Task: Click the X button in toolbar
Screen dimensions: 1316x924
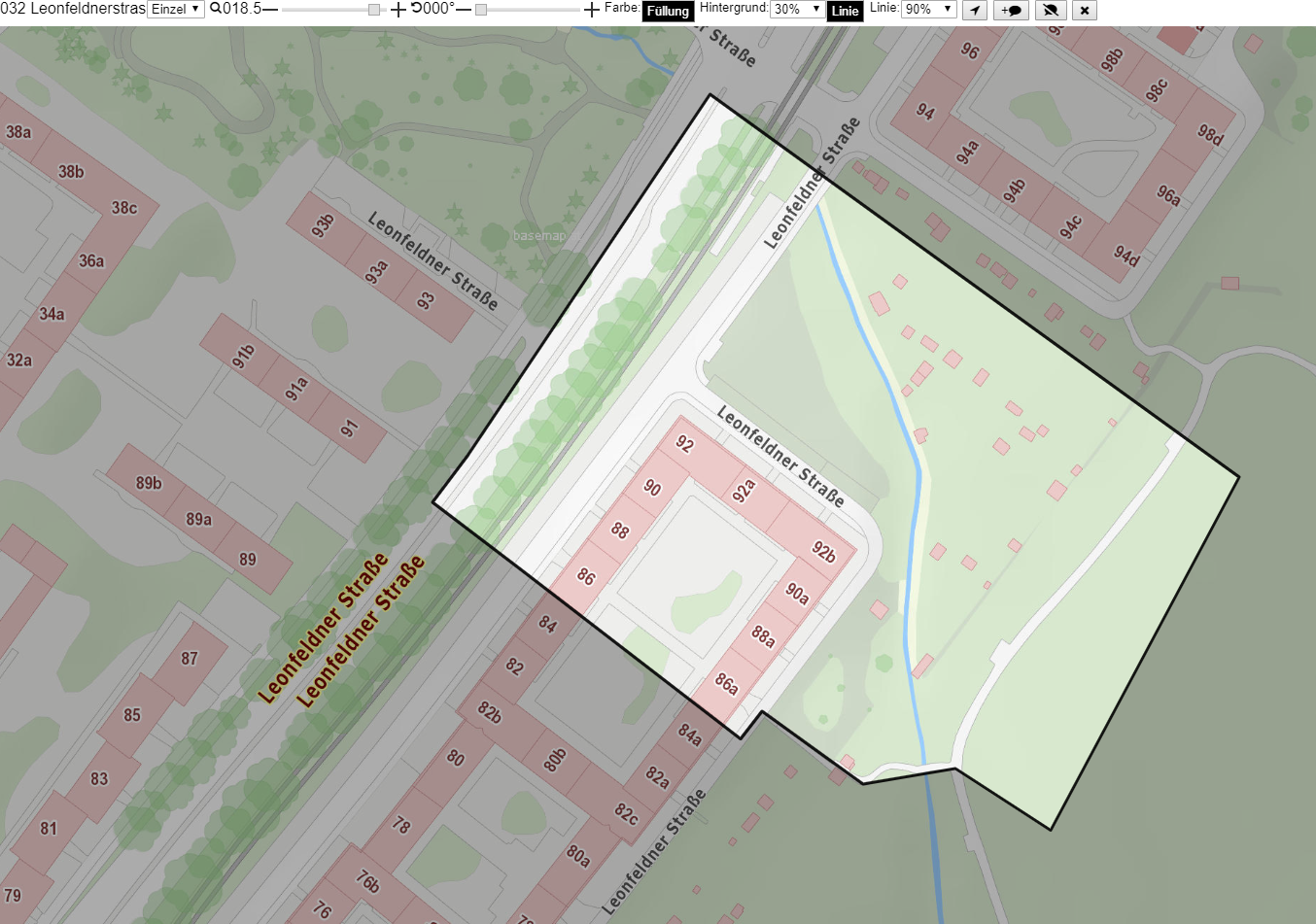Action: (x=1085, y=10)
